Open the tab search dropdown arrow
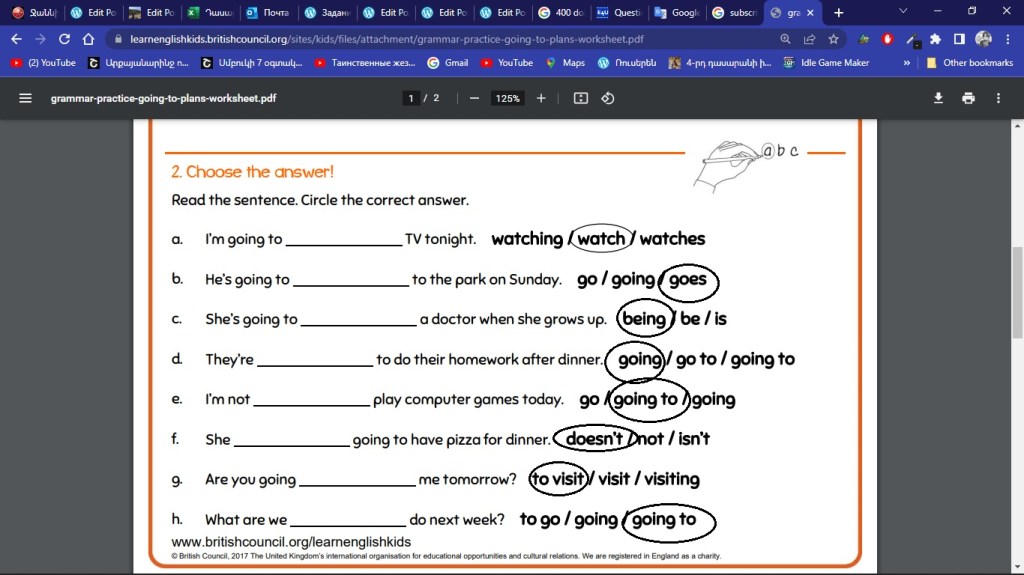The height and width of the screenshot is (575, 1024). pyautogui.click(x=903, y=12)
